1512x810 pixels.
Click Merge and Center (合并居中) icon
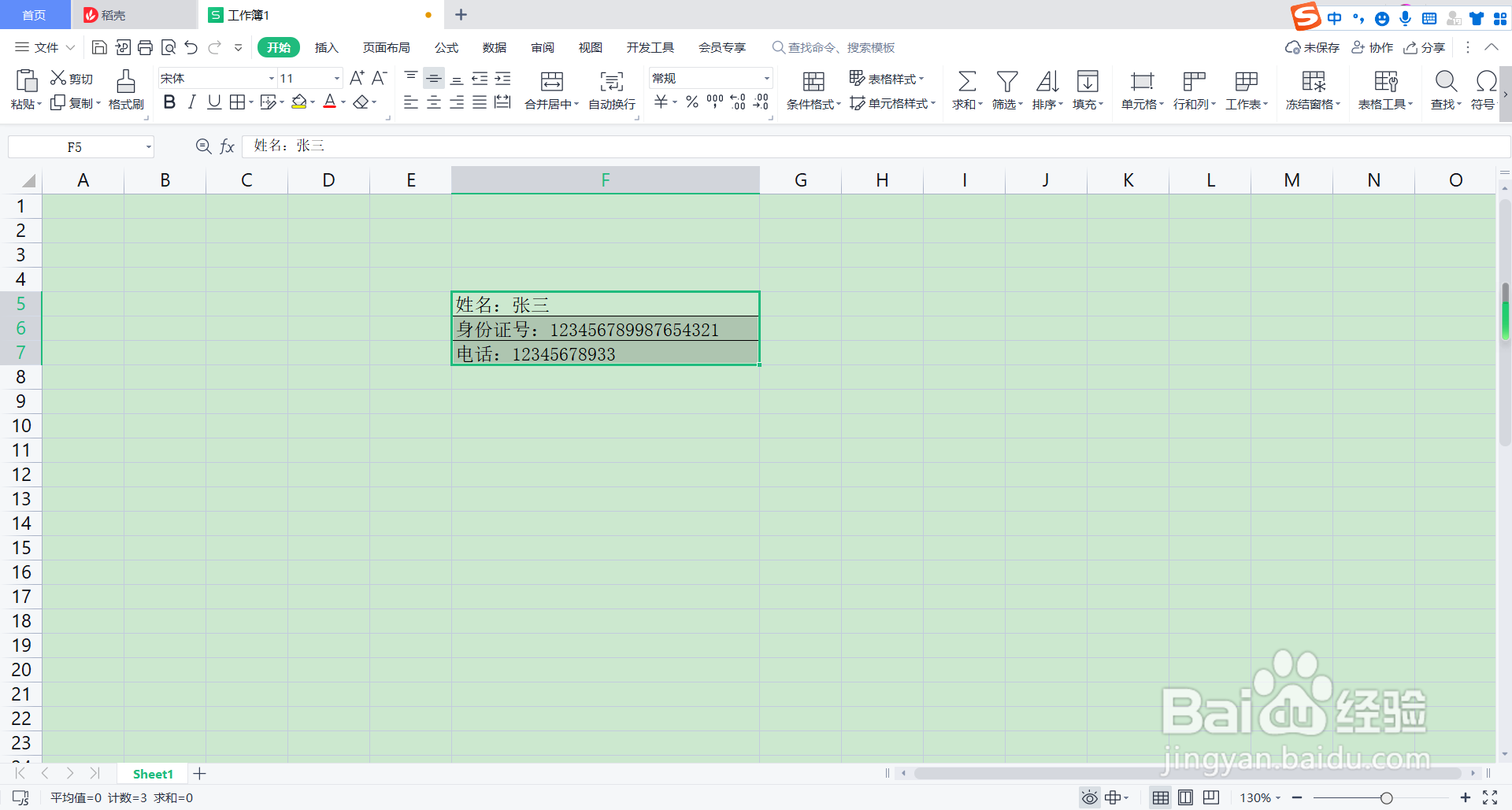(x=552, y=81)
